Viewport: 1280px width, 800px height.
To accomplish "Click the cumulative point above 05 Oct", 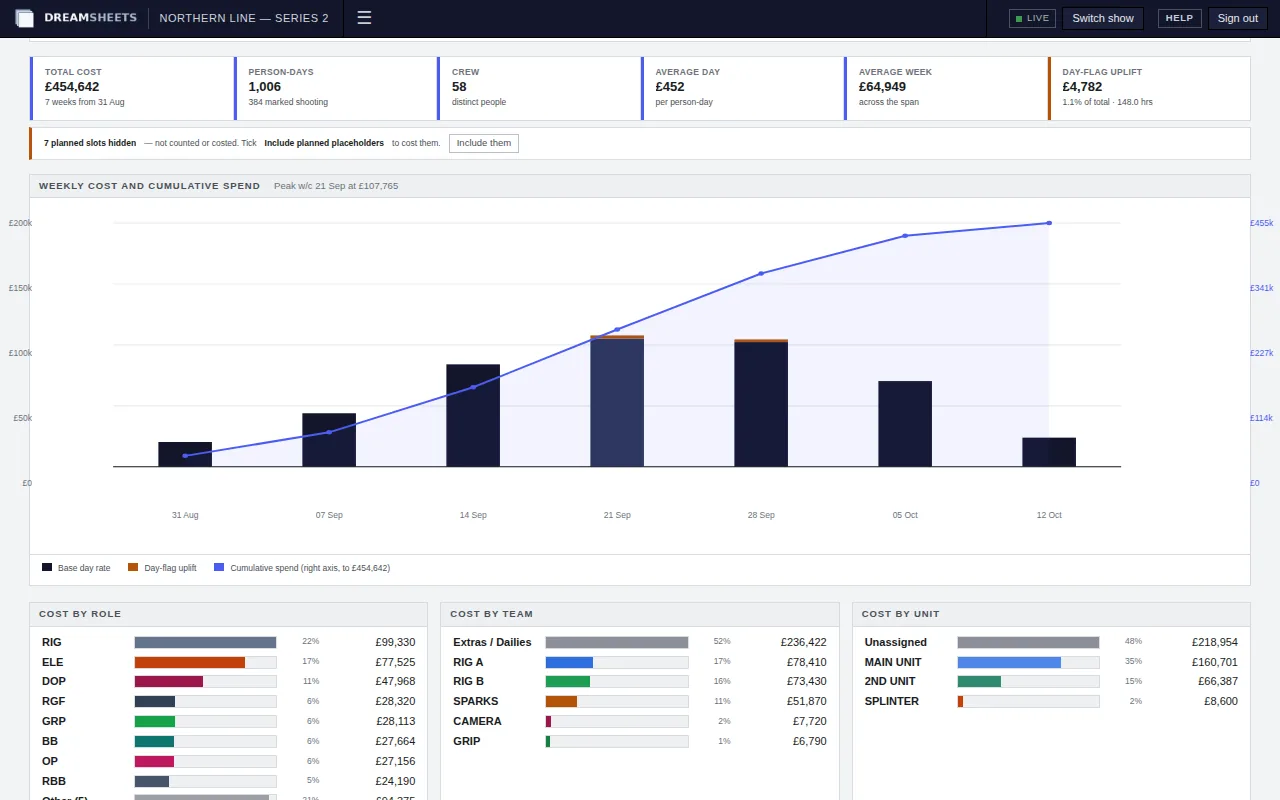I will click(x=905, y=236).
